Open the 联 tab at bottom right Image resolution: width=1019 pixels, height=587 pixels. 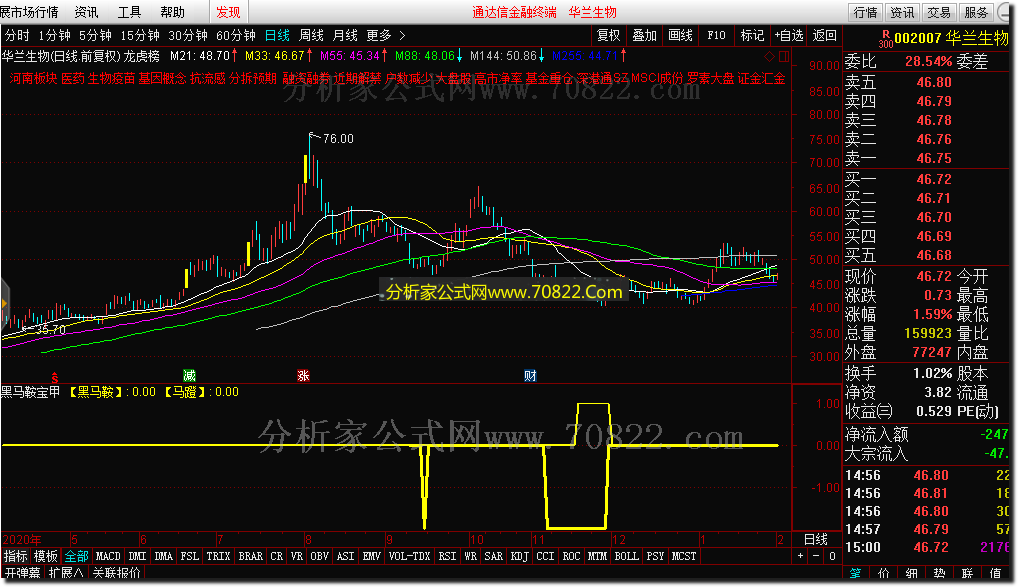click(967, 573)
